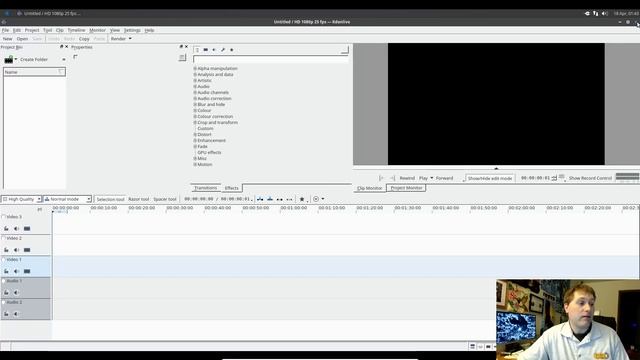Show main effects icon in effects list toolbar
The height and width of the screenshot is (360, 640).
[197, 50]
